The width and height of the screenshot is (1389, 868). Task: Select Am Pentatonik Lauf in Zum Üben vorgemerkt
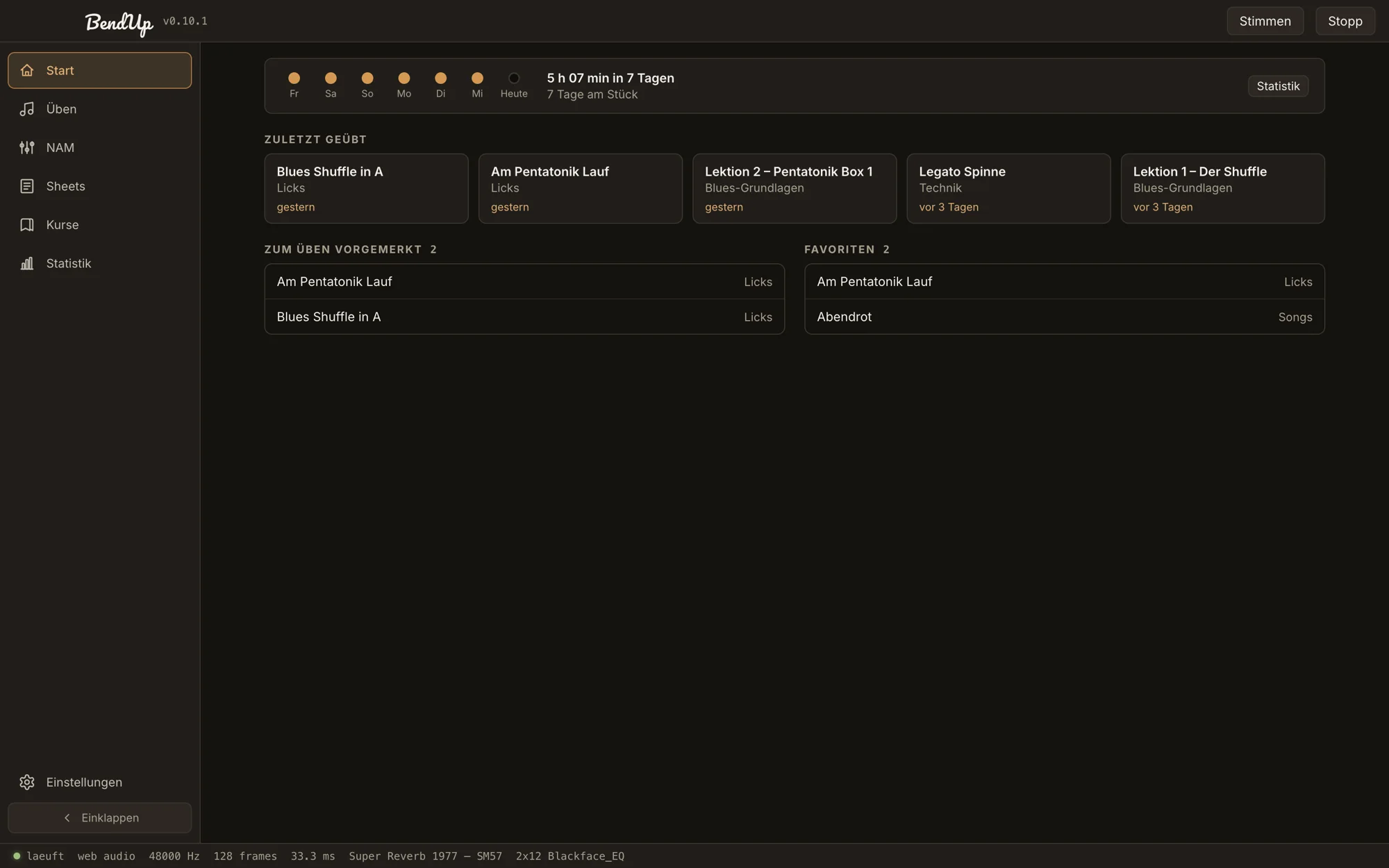coord(524,281)
